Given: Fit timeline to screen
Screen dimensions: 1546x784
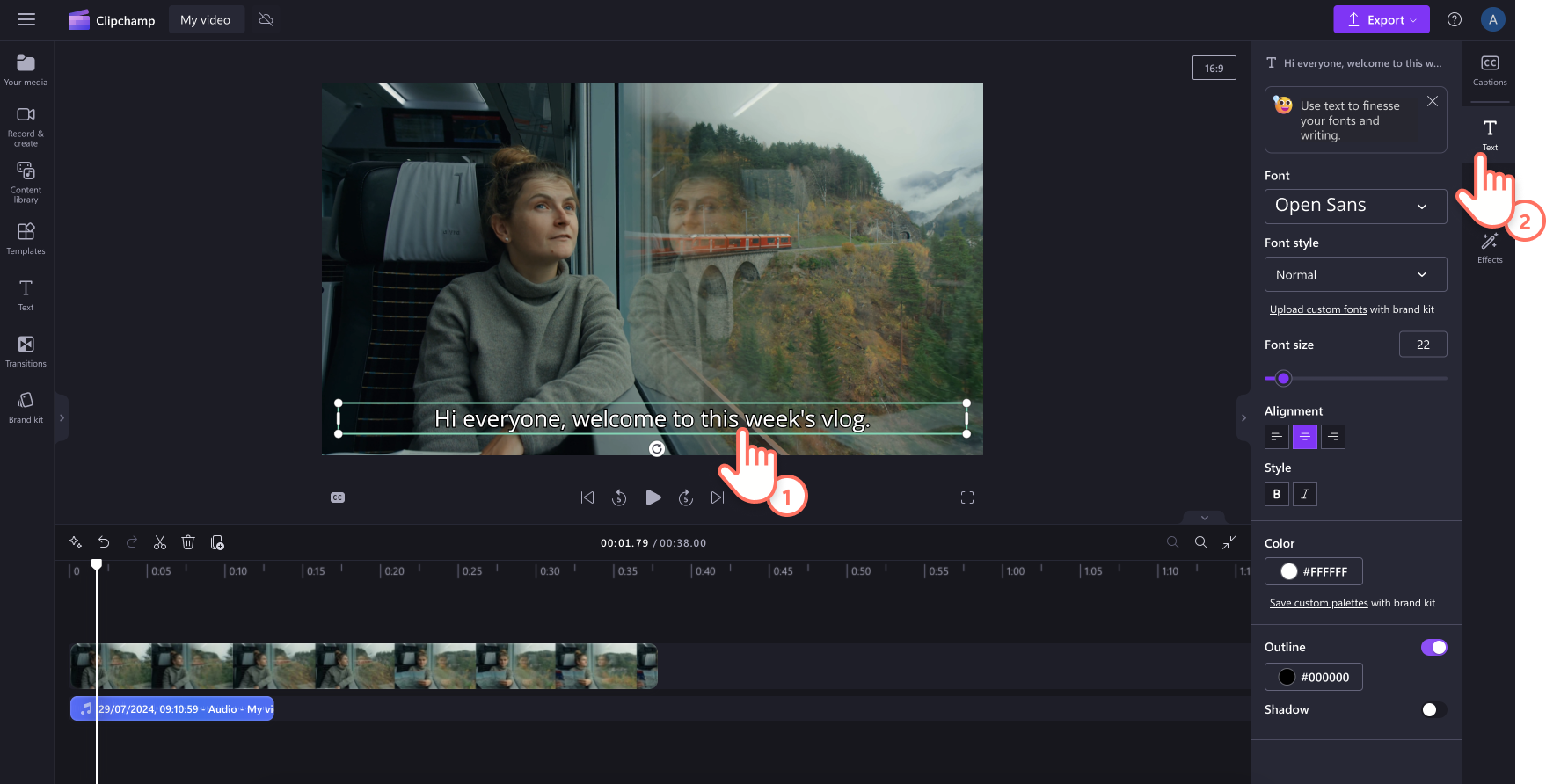Looking at the screenshot, I should pyautogui.click(x=1229, y=542).
